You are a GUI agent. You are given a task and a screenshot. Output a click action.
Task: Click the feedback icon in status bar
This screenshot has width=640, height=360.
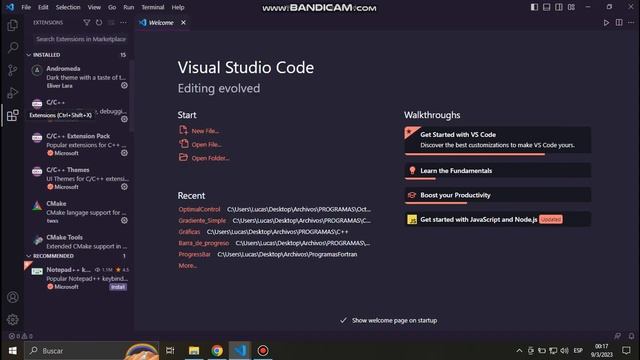[x=618, y=336]
